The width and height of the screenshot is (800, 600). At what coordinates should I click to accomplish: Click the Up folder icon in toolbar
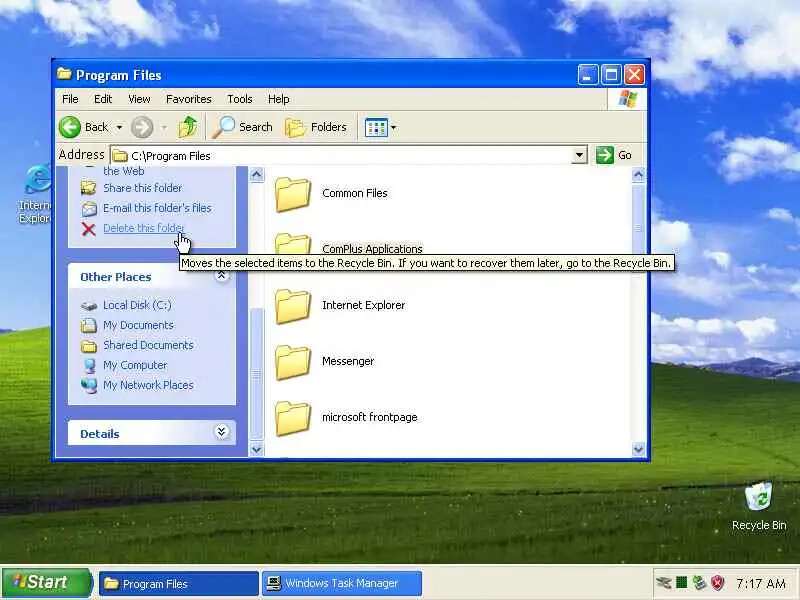188,127
